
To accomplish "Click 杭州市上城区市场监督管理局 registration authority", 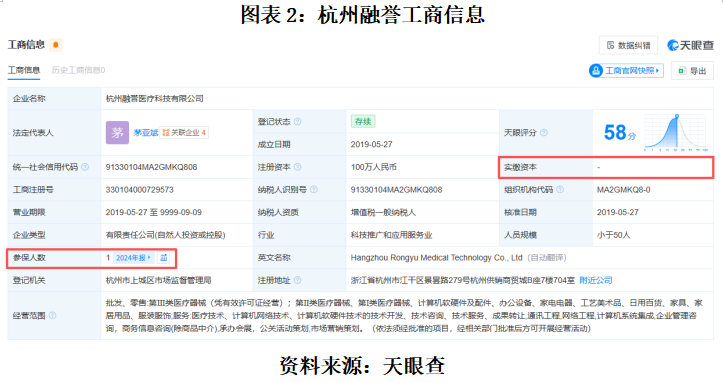I will [158, 280].
